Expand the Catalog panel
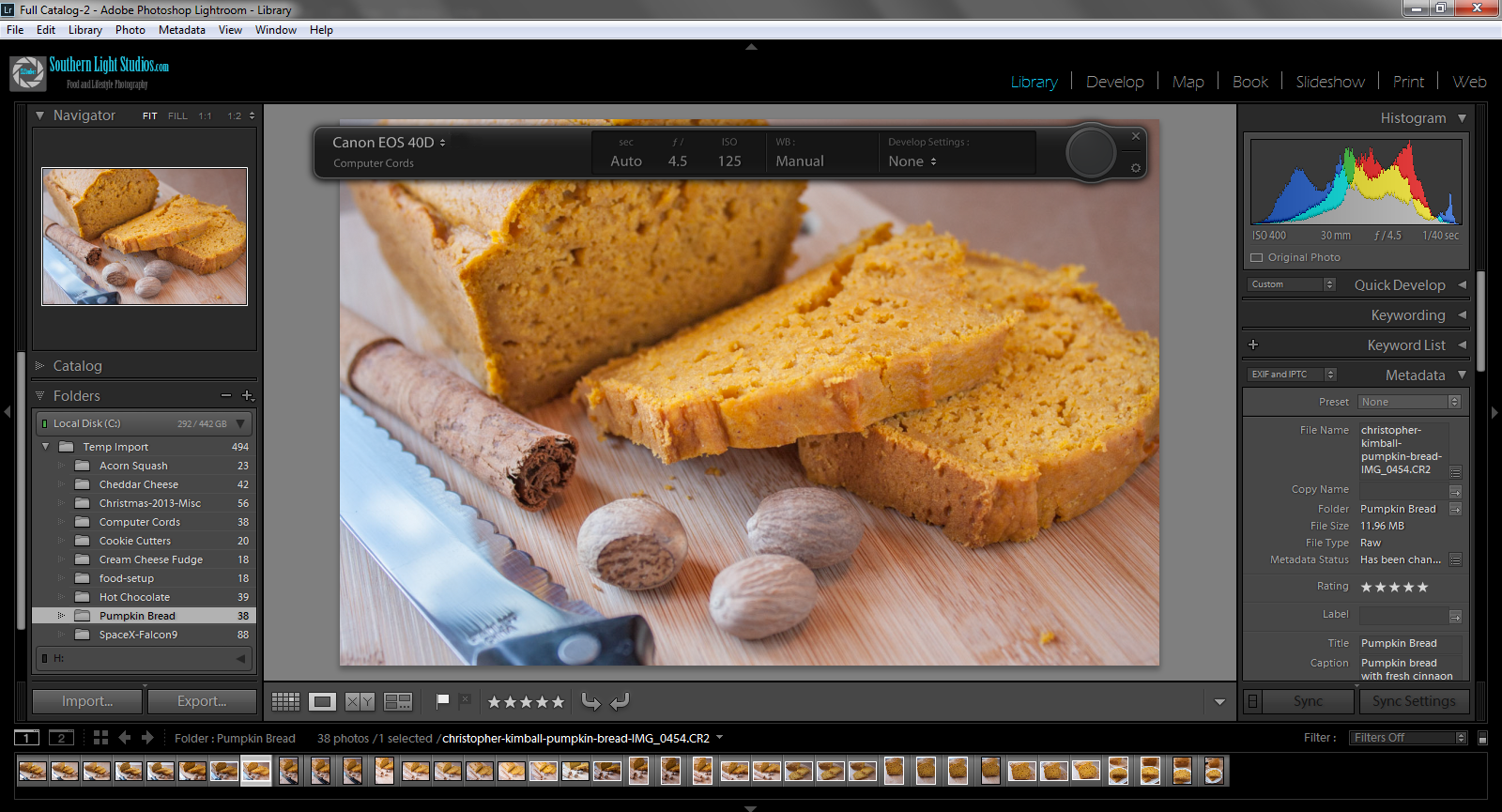1502x812 pixels. point(39,366)
